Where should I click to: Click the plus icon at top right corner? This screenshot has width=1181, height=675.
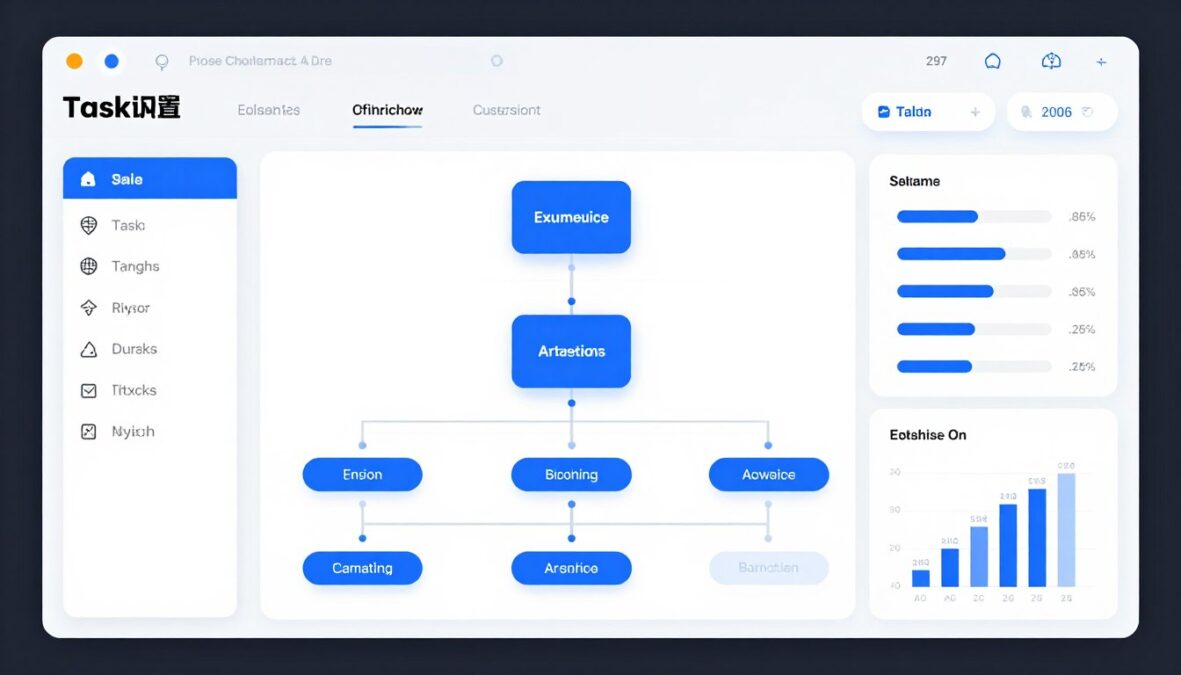(1101, 61)
